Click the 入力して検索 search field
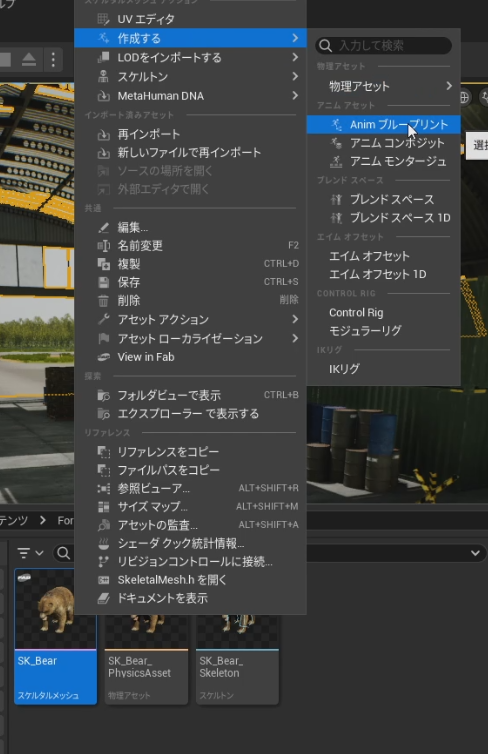 [x=384, y=46]
